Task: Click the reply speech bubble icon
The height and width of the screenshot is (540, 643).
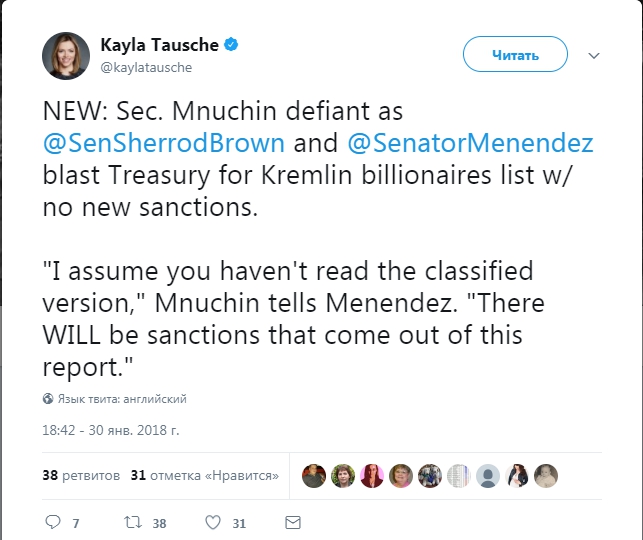Action: pyautogui.click(x=54, y=522)
